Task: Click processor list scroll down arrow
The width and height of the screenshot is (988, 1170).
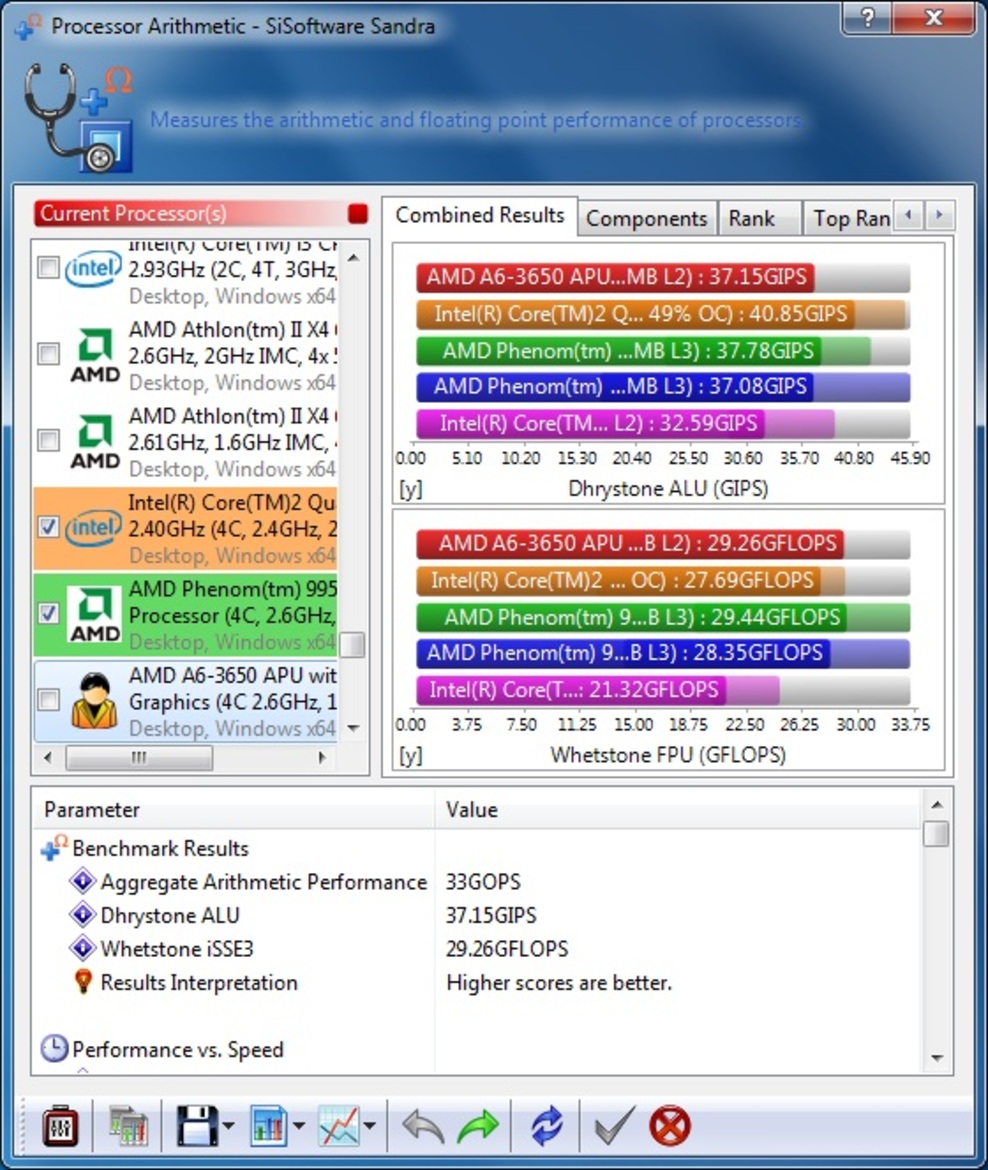Action: [354, 728]
